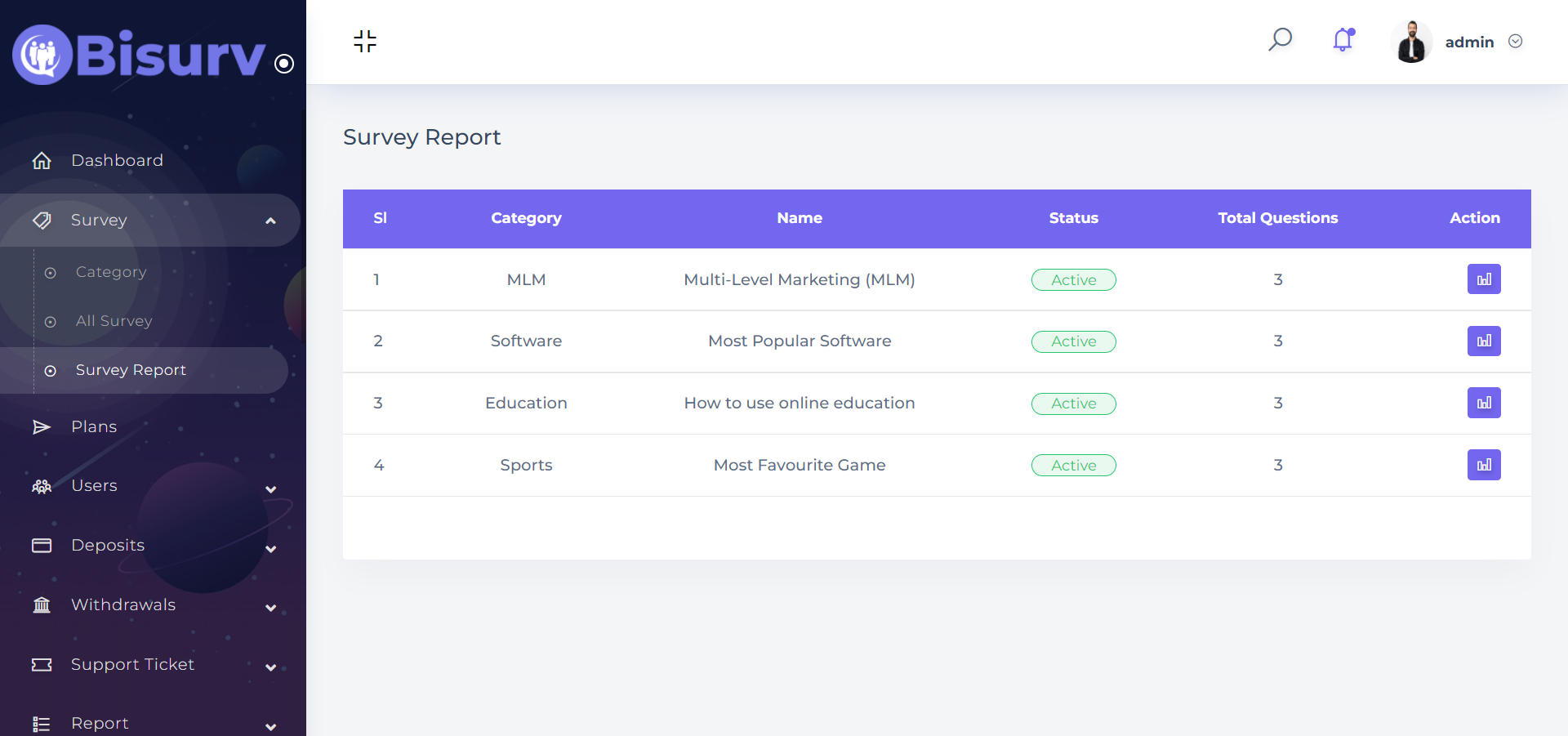Open notifications bell icon
This screenshot has width=1568, height=736.
[1343, 40]
